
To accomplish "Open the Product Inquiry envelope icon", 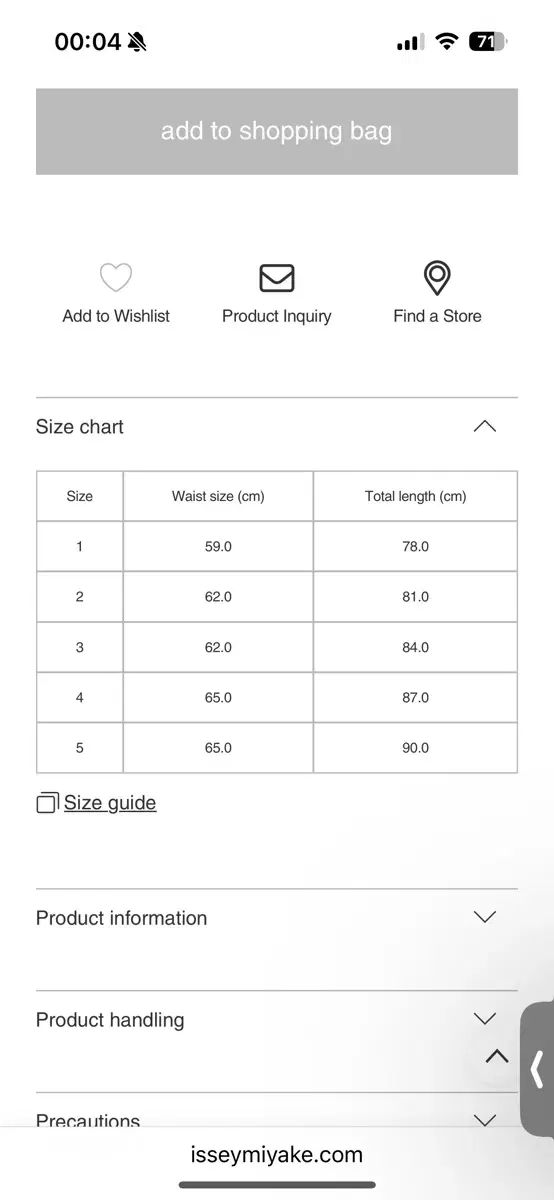I will click(277, 277).
